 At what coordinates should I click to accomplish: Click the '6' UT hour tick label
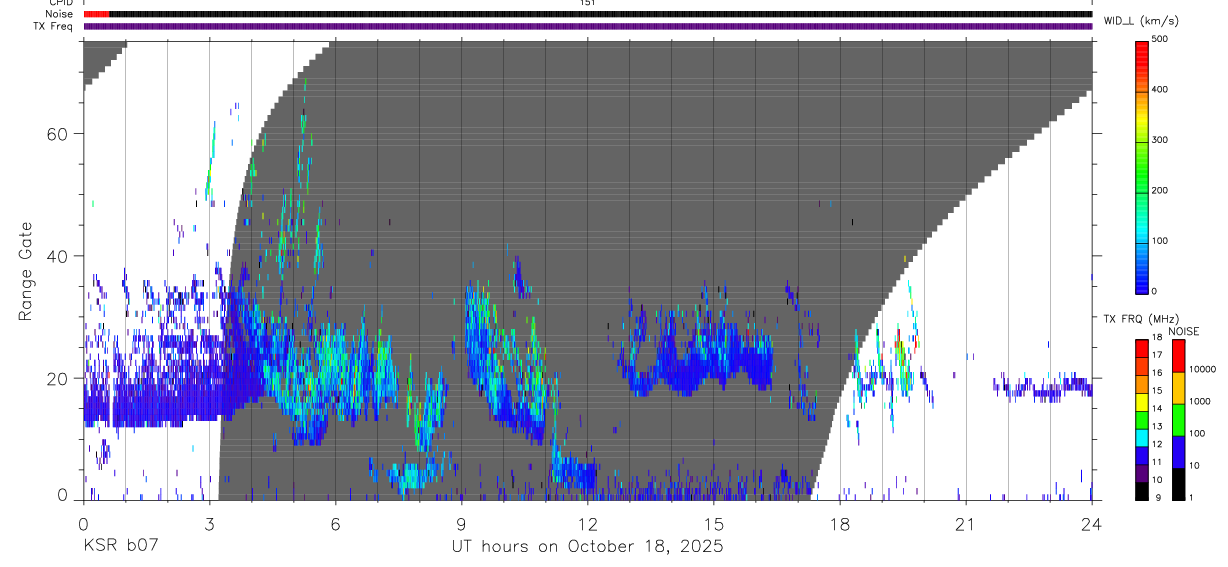coord(335,523)
